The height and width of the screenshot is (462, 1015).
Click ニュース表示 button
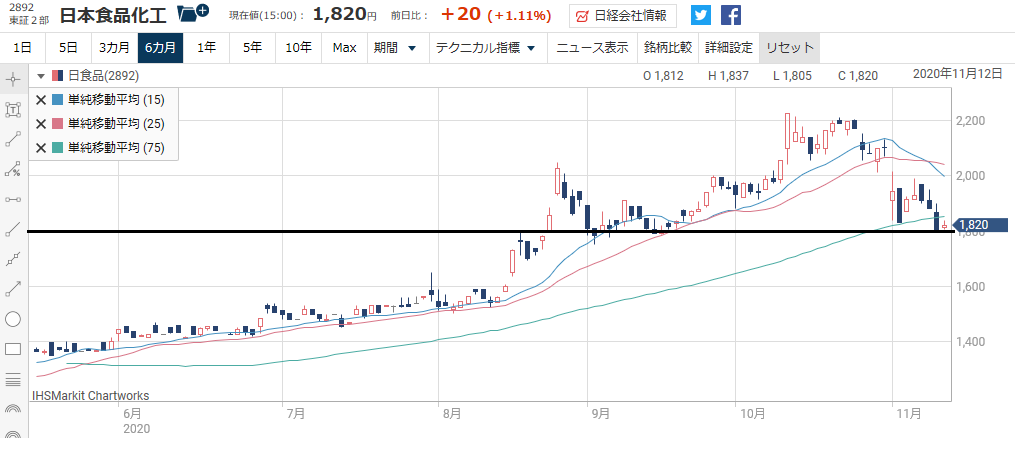point(592,48)
